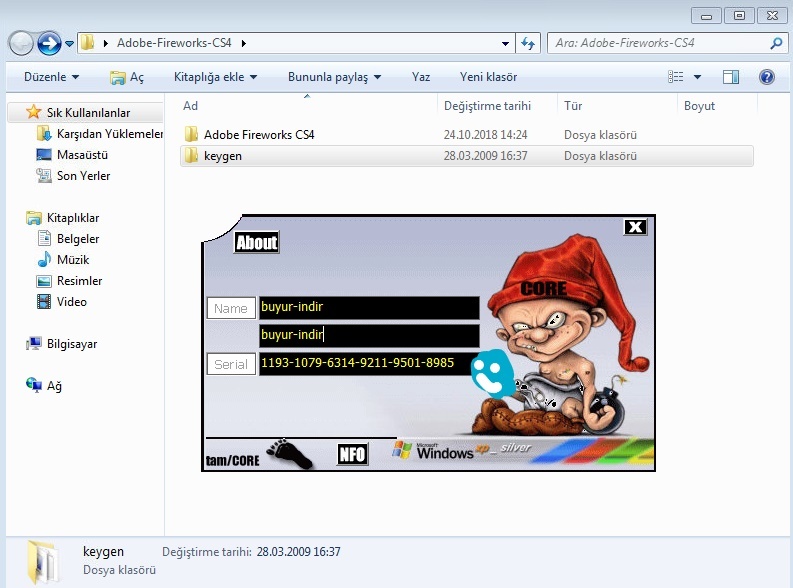Open the Düzenle menu
Image resolution: width=793 pixels, height=588 pixels.
[x=51, y=77]
